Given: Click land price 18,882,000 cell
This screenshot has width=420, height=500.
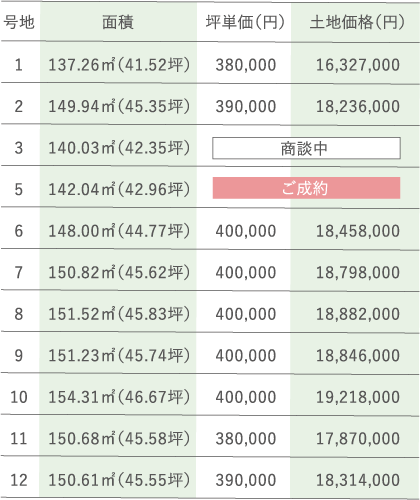Looking at the screenshot, I should tap(358, 314).
